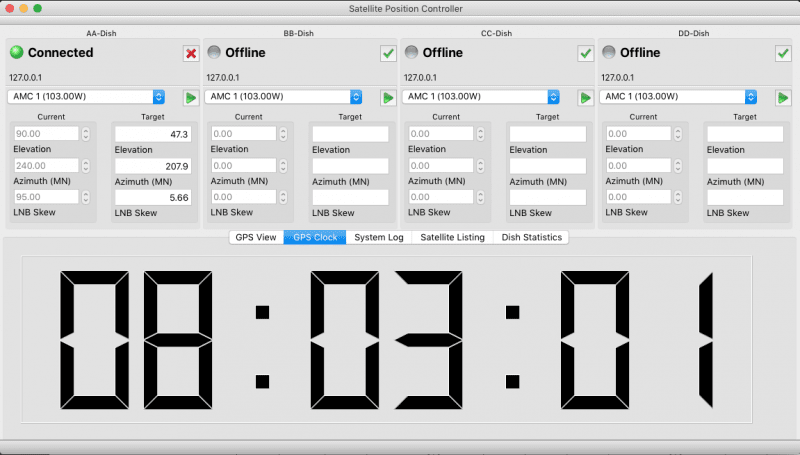Switch to the GPS View tab
This screenshot has width=800, height=455.
254,237
